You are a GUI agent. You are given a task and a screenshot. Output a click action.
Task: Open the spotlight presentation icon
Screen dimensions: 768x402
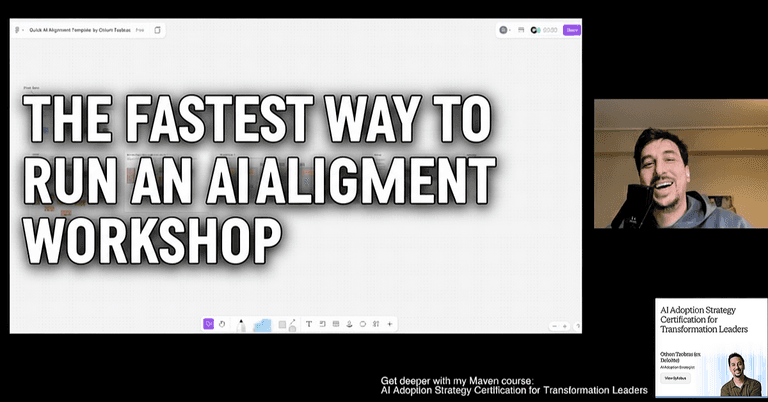coord(521,30)
